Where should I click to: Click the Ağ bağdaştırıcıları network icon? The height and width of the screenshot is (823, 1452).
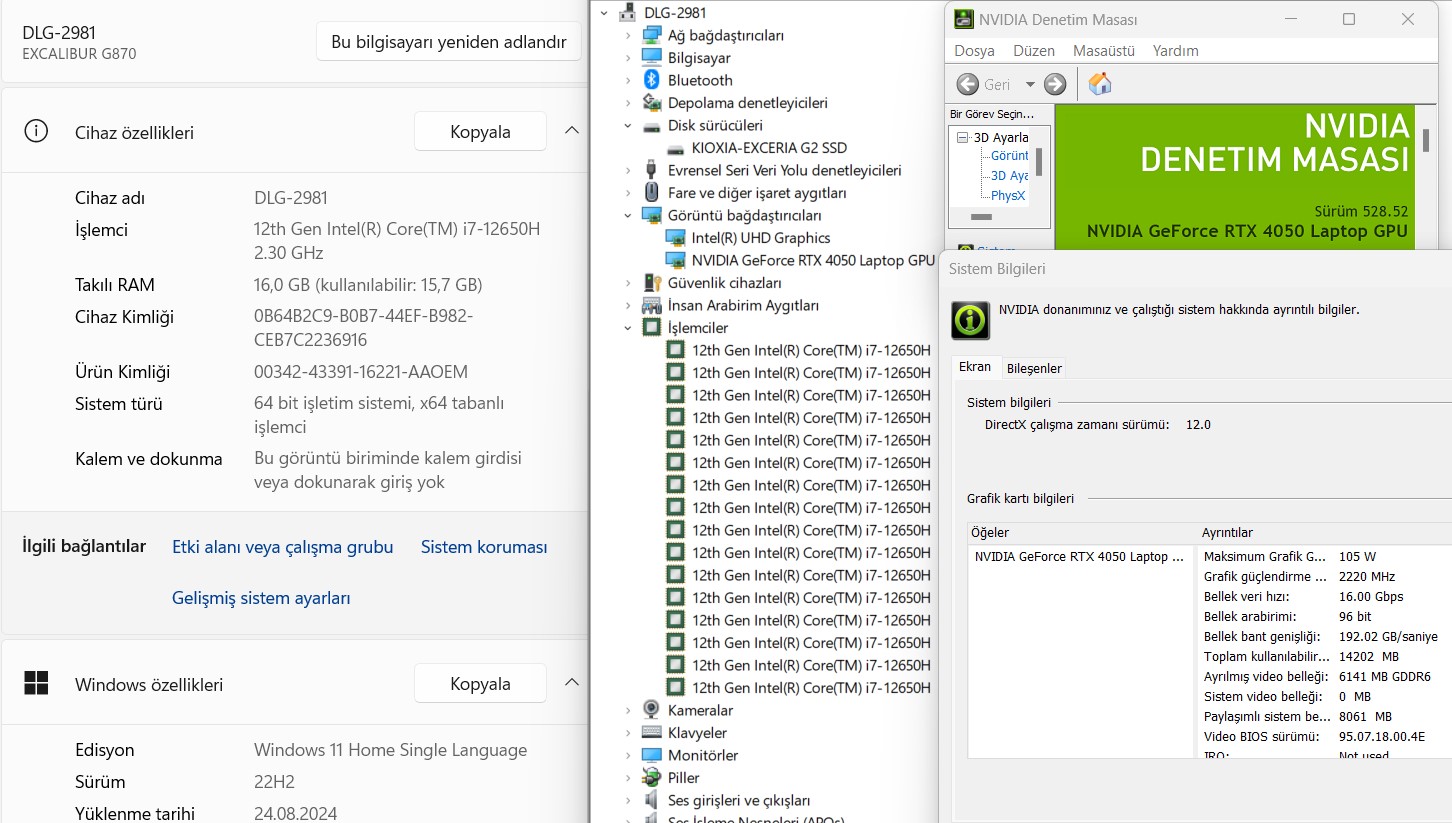point(651,35)
